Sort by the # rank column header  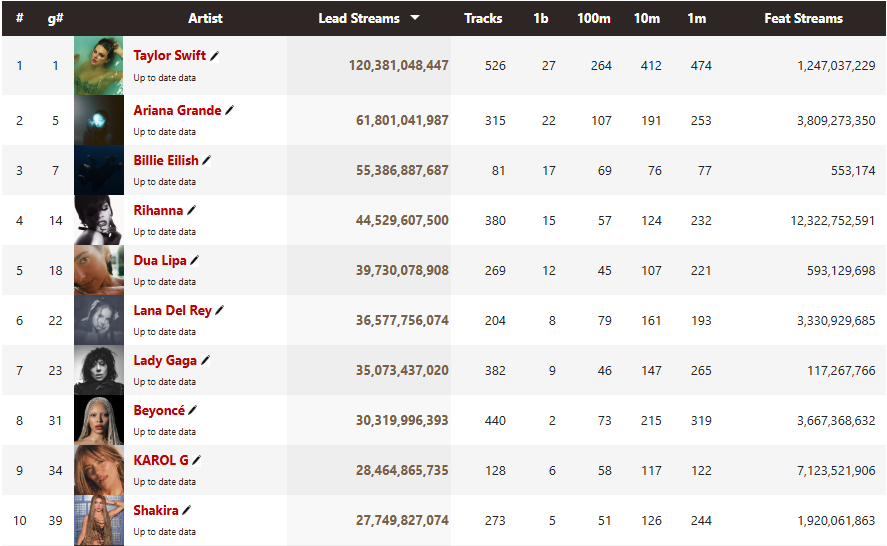click(19, 18)
